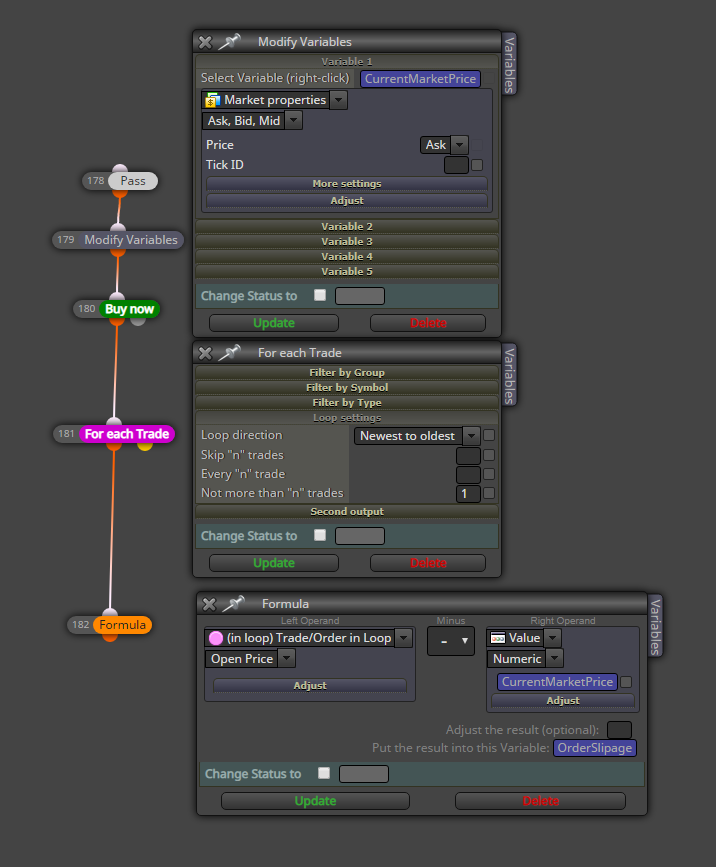Click the Adjust the result field
The height and width of the screenshot is (867, 716).
[619, 730]
